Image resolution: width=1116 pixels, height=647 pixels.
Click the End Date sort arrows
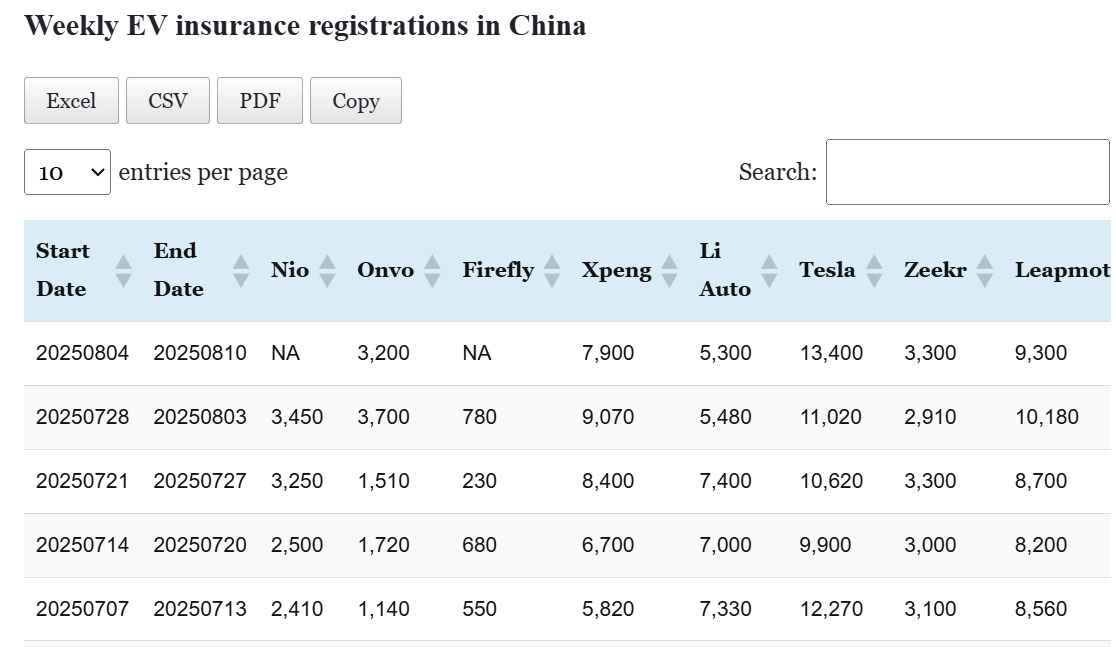(x=241, y=270)
